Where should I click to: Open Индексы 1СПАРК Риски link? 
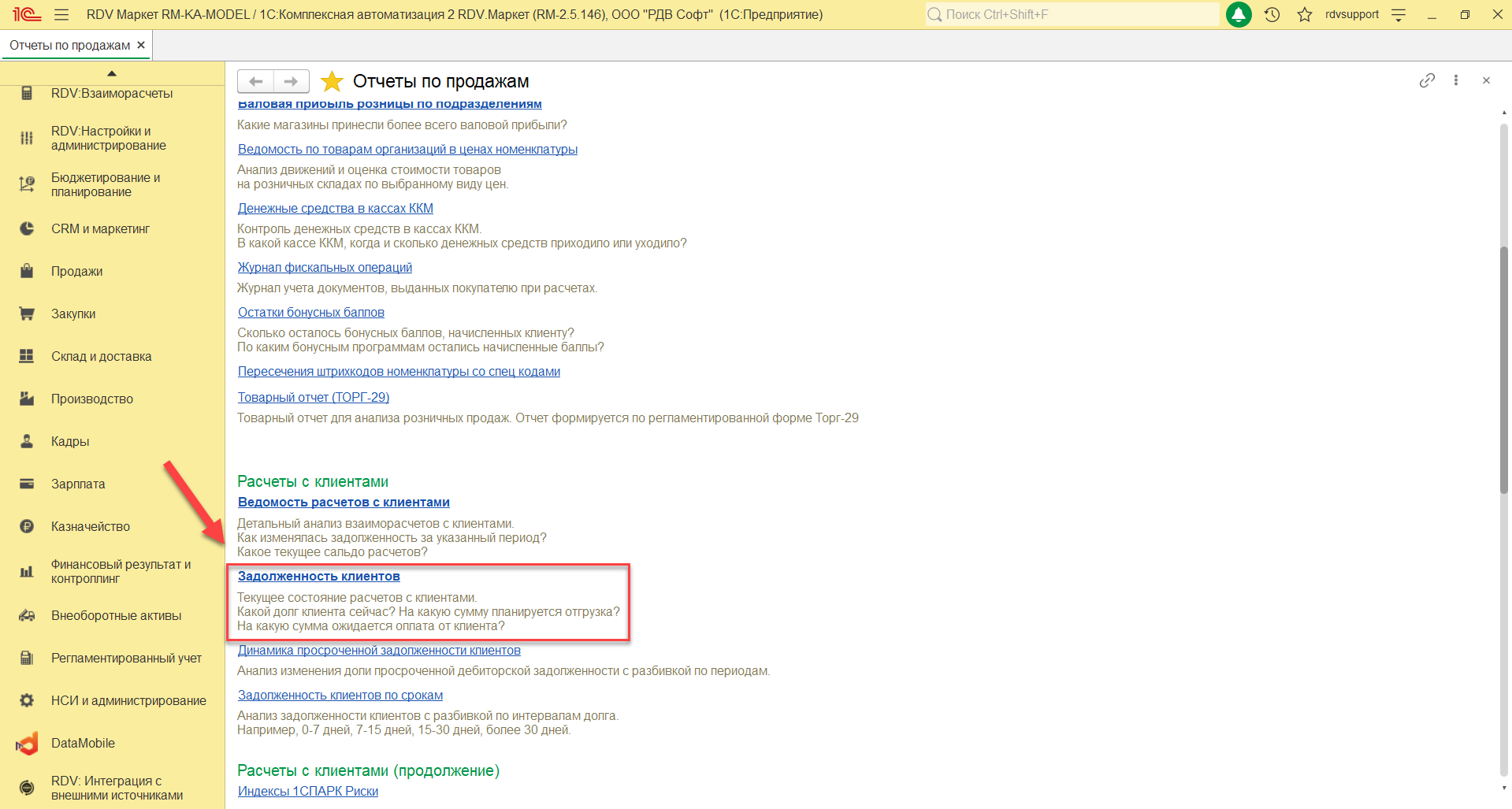(x=308, y=791)
